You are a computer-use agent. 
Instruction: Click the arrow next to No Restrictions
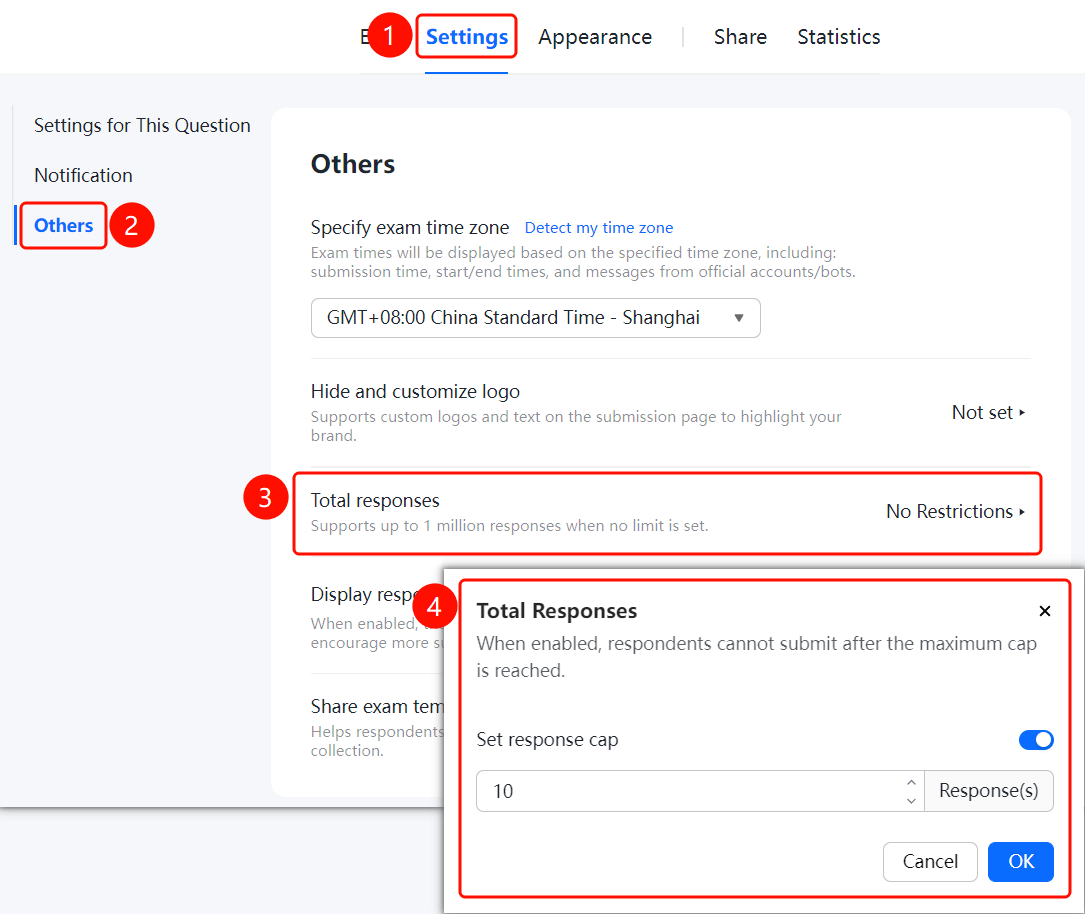tap(1022, 512)
